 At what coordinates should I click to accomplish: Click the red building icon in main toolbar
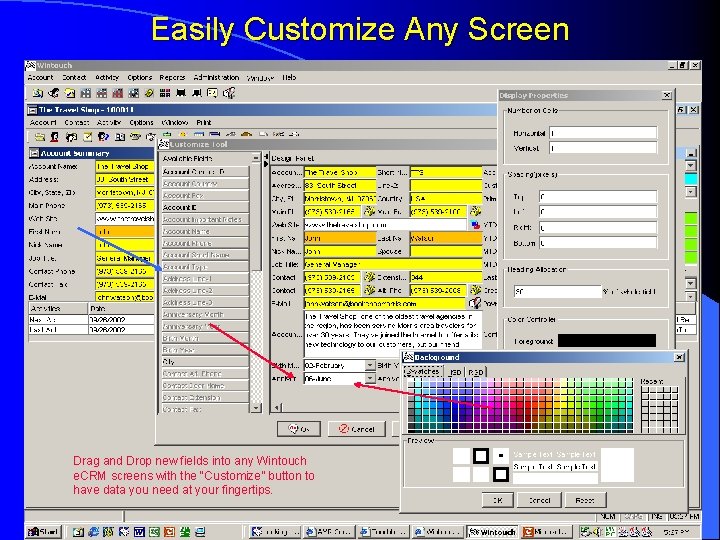[x=118, y=93]
